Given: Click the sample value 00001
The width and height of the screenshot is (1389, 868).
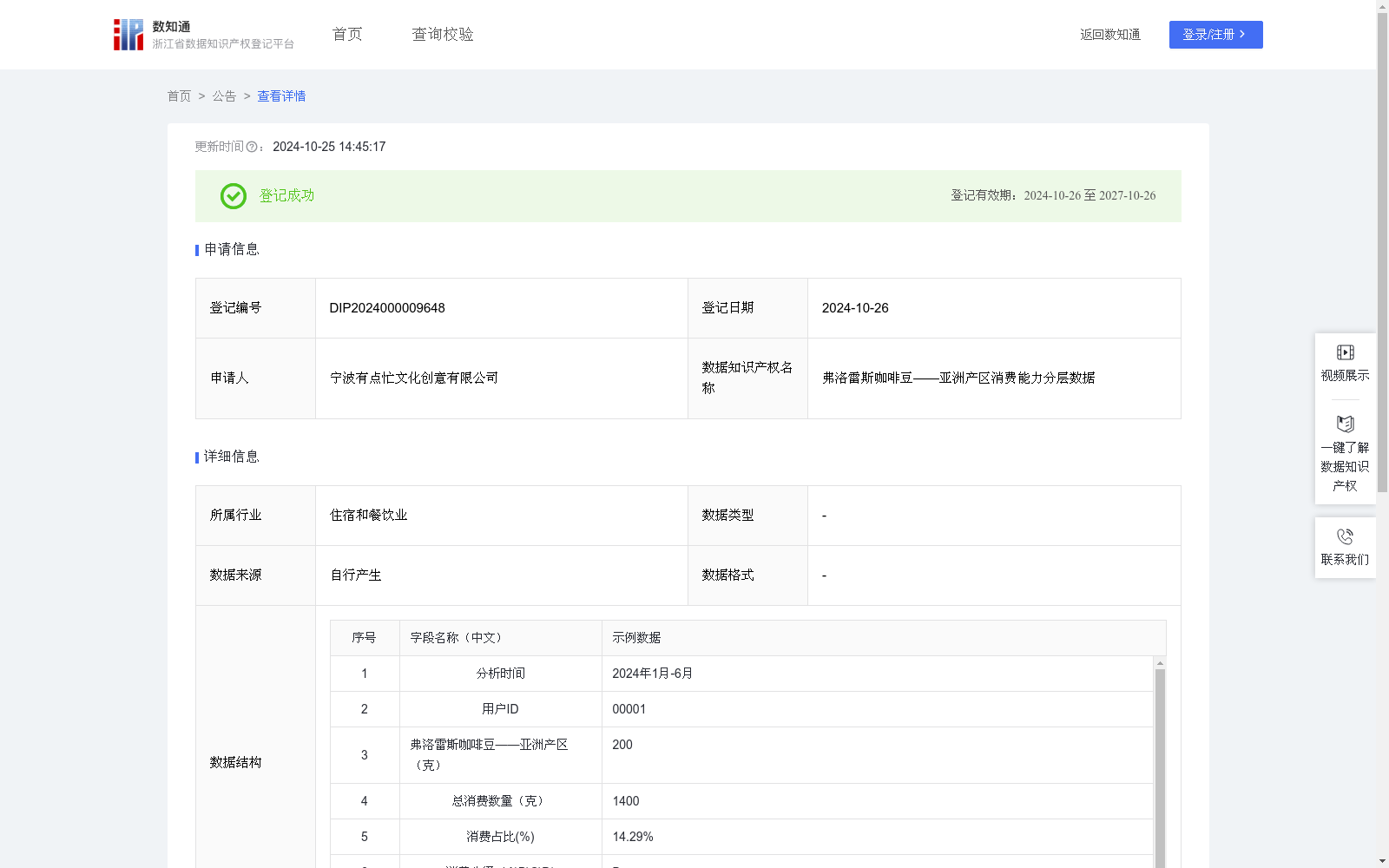Looking at the screenshot, I should tap(629, 709).
